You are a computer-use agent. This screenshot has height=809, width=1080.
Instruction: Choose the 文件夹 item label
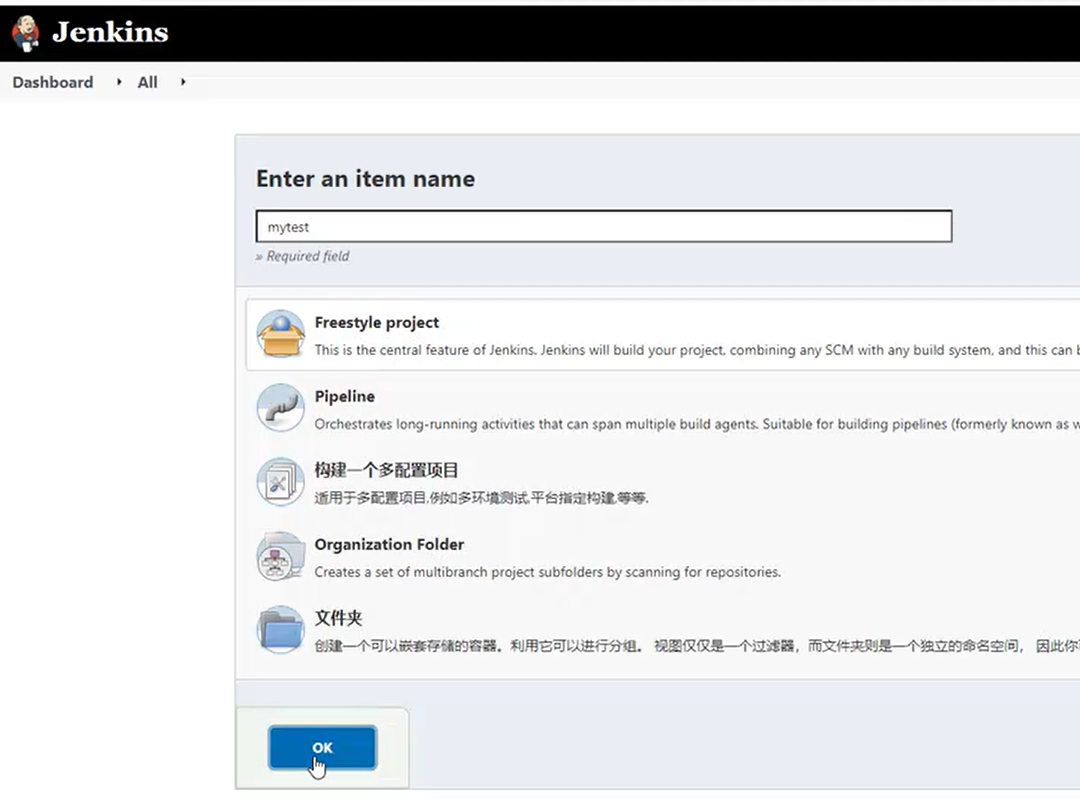338,618
